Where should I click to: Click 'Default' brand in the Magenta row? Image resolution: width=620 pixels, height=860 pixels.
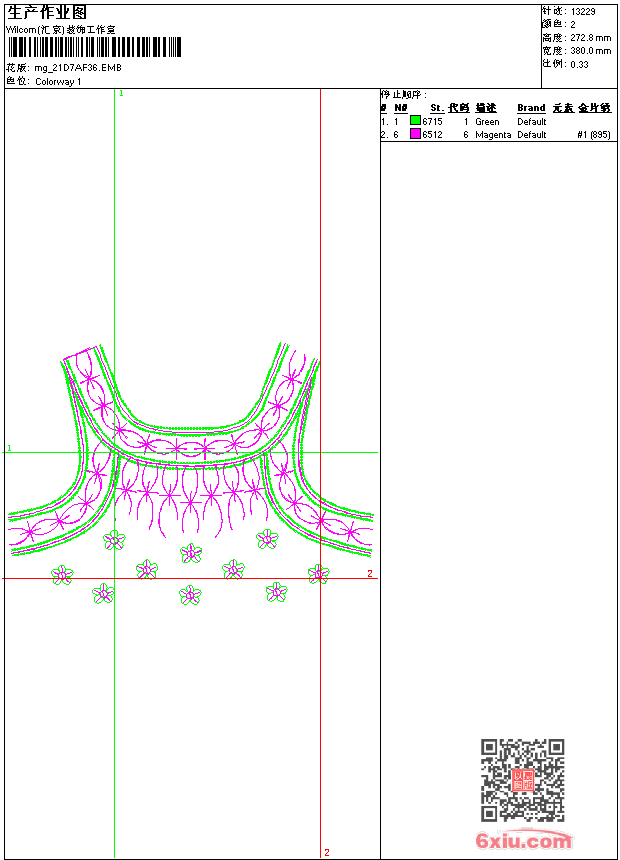(x=532, y=135)
